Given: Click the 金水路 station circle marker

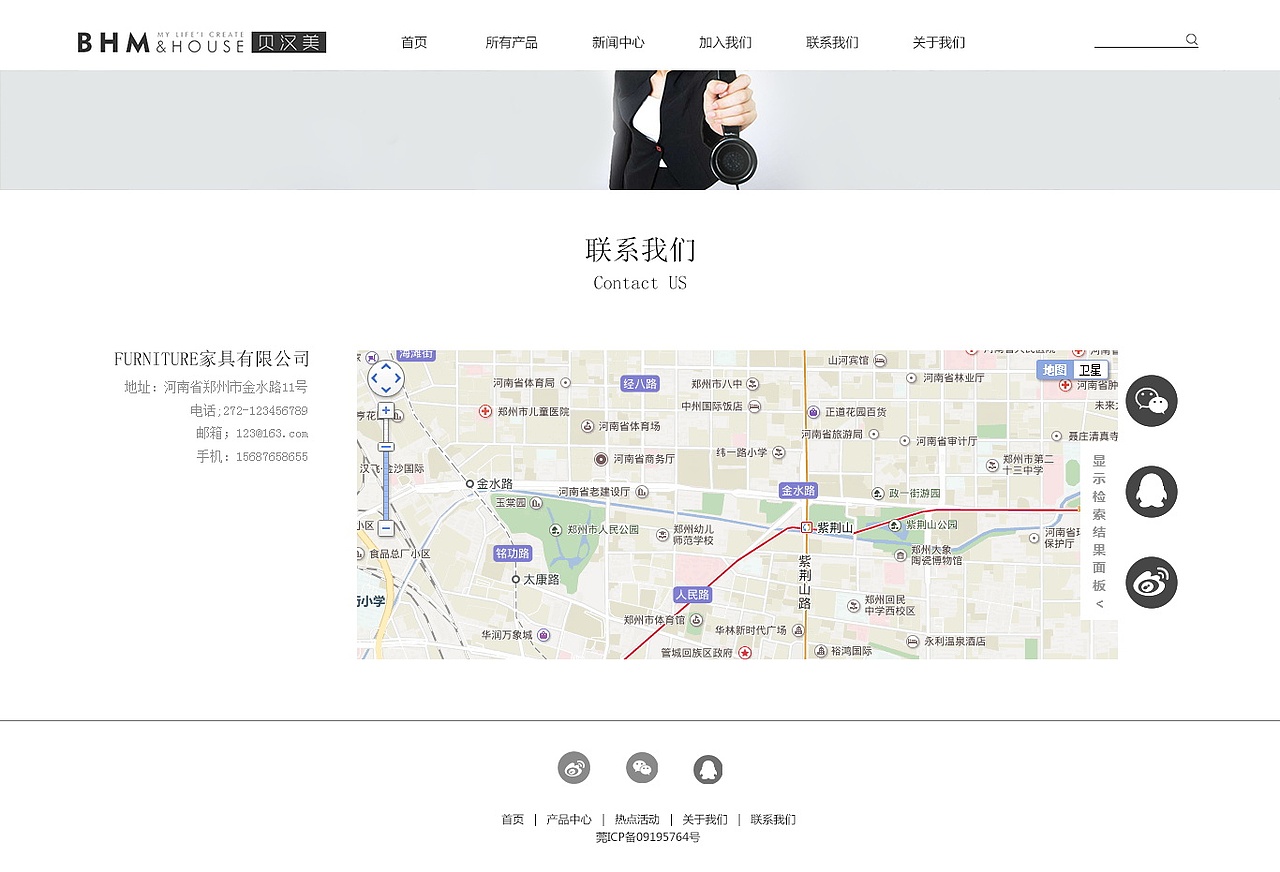Looking at the screenshot, I should pos(470,484).
